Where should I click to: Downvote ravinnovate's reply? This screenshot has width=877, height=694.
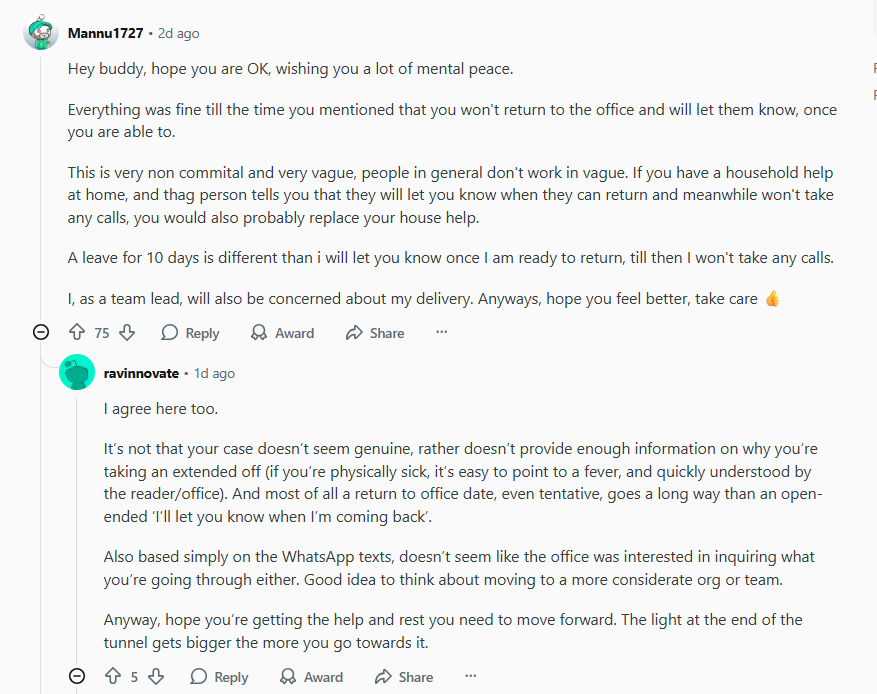[155, 677]
